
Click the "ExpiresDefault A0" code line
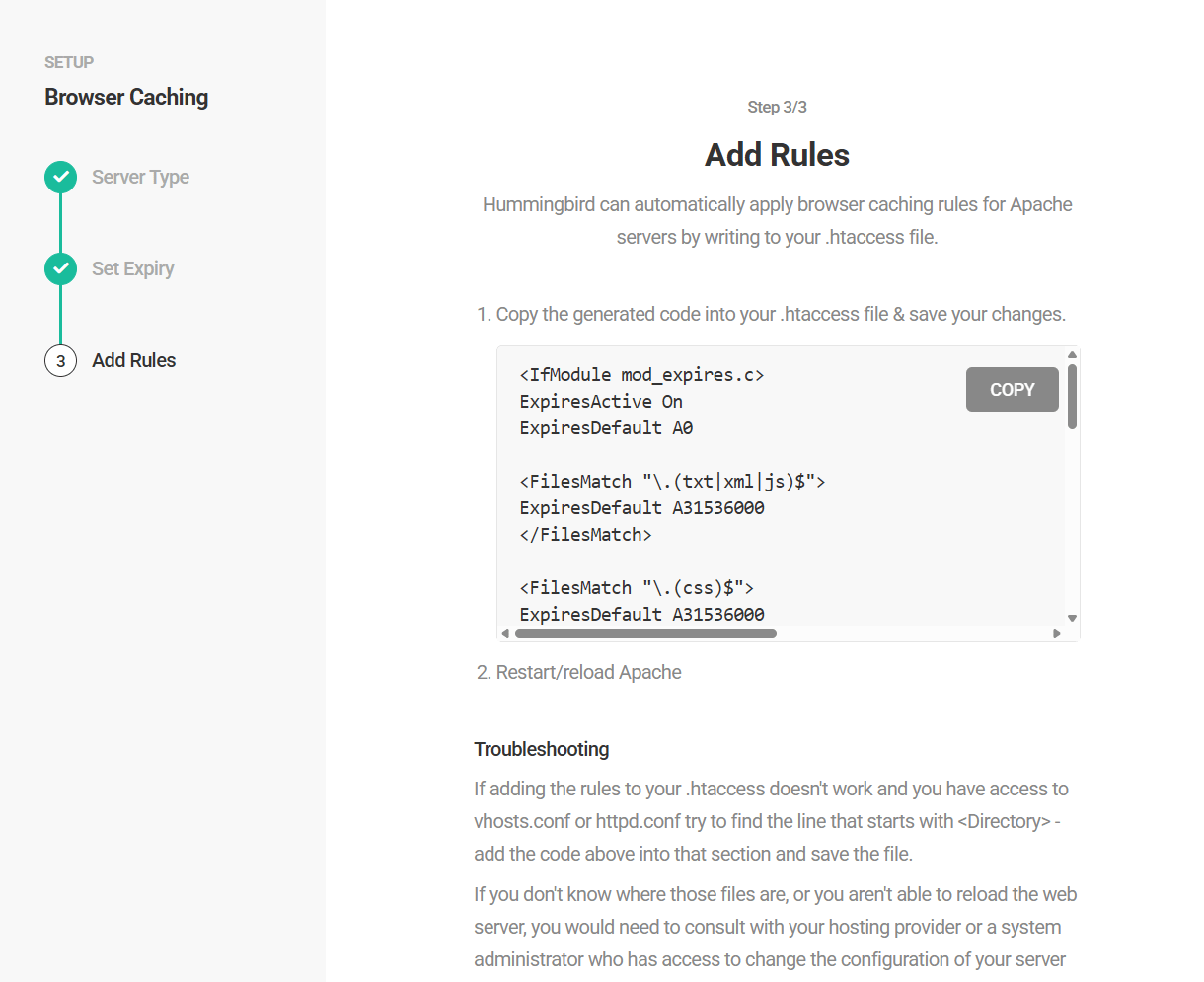(606, 428)
